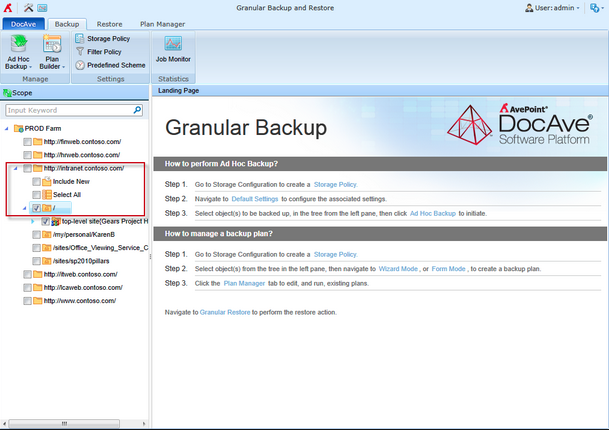Viewport: 609px width, 430px height.
Task: Select the Landing Page tab
Action: tap(178, 91)
